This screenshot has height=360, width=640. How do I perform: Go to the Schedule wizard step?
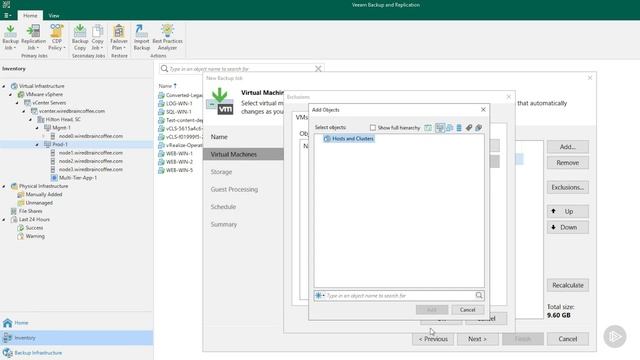223,207
